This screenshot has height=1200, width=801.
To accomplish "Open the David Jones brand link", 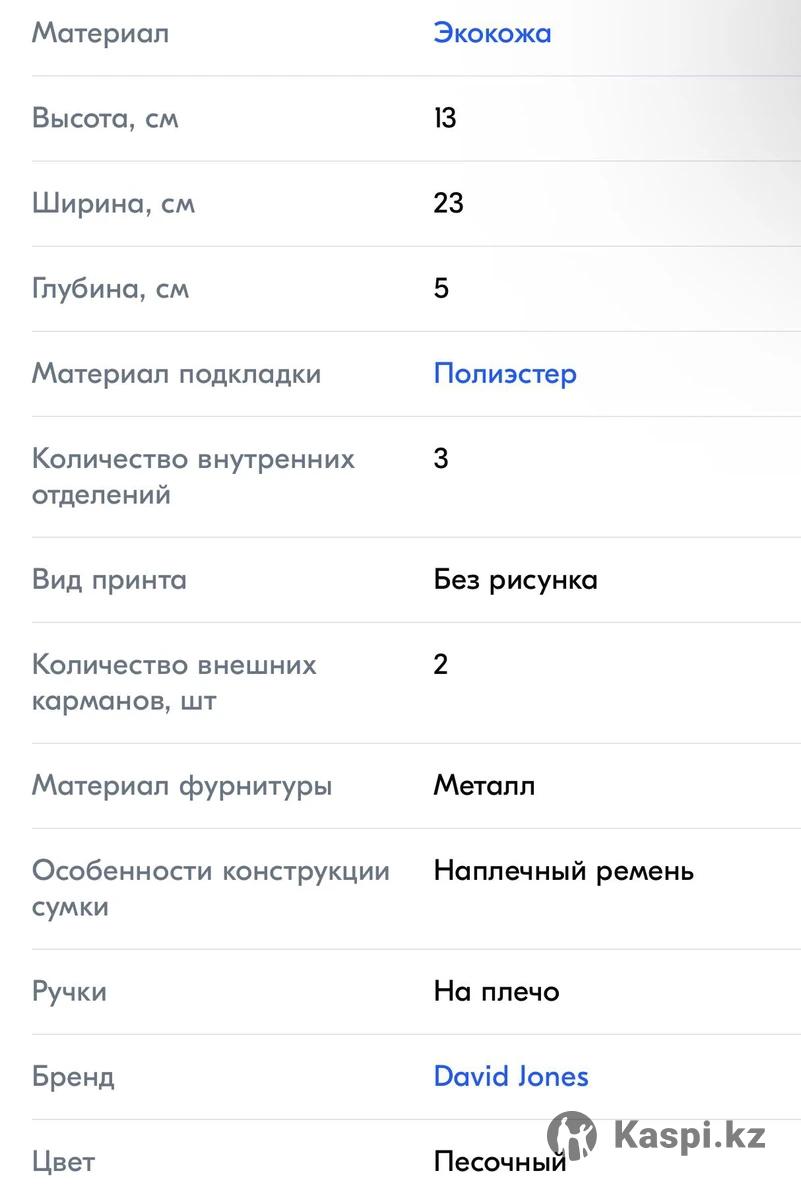I will (x=511, y=1076).
